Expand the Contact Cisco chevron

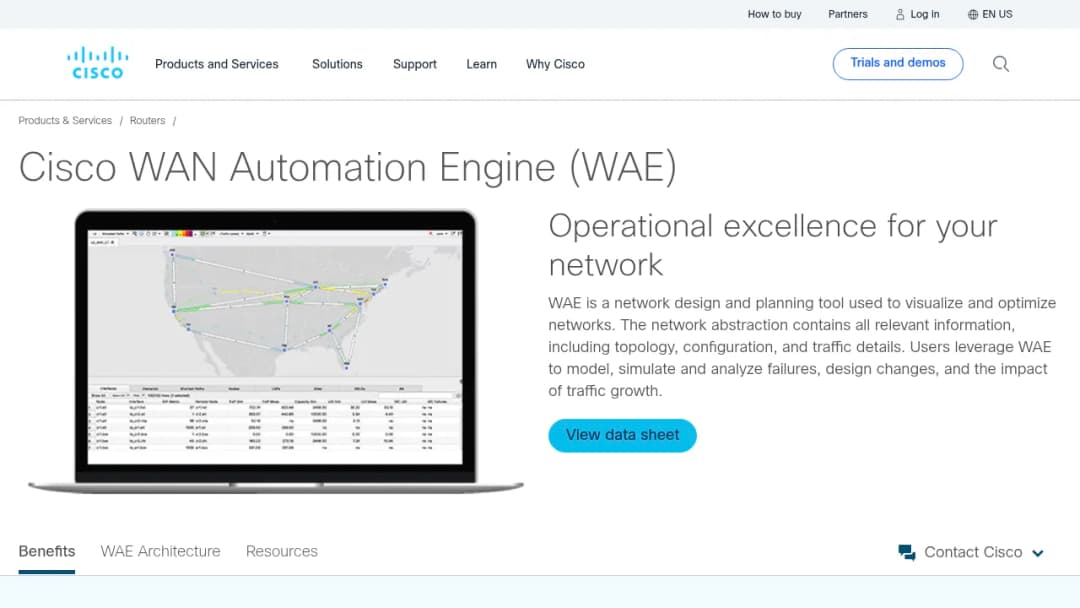pyautogui.click(x=1038, y=553)
